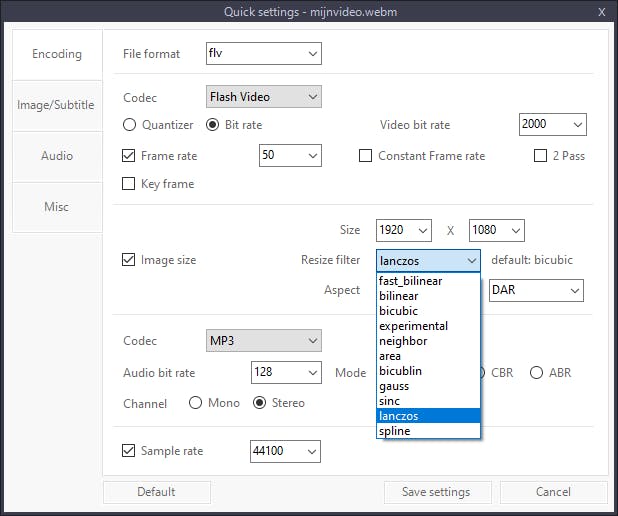Screen dimensions: 618x516
Task: Switch to the Image/Subtitle tab
Action: (56, 105)
